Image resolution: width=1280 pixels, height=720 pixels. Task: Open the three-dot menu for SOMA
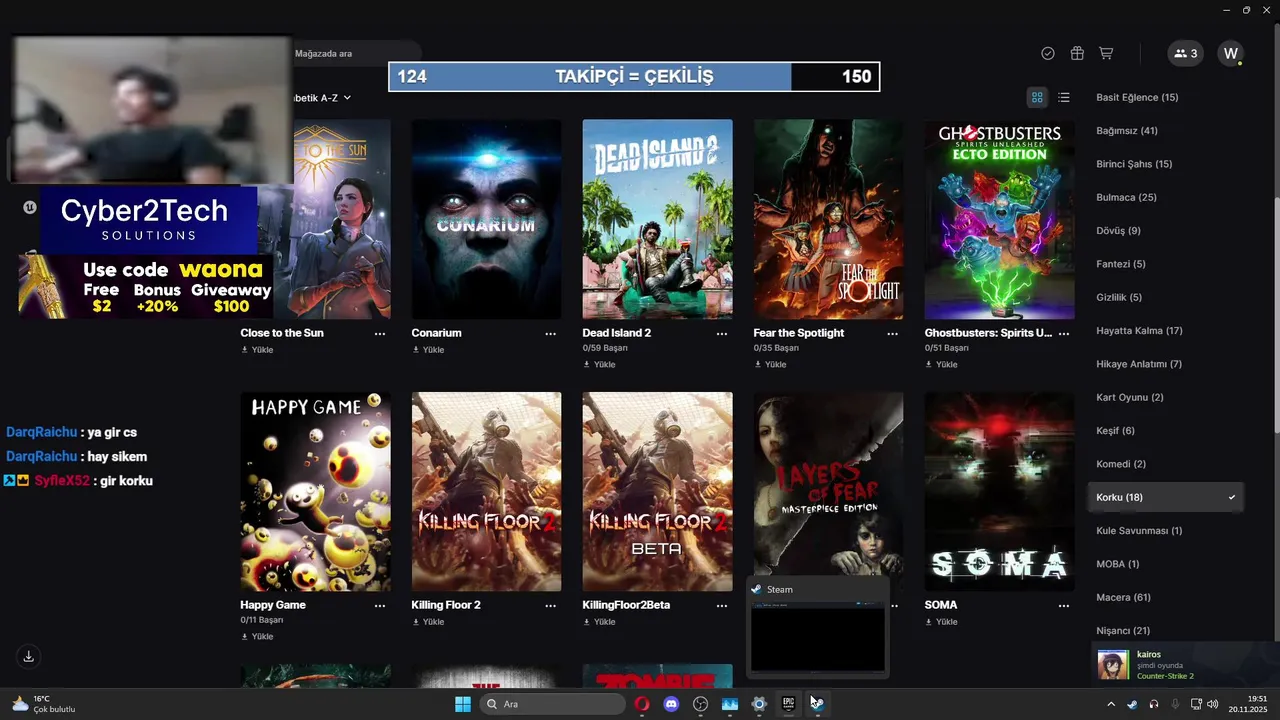pos(1064,605)
